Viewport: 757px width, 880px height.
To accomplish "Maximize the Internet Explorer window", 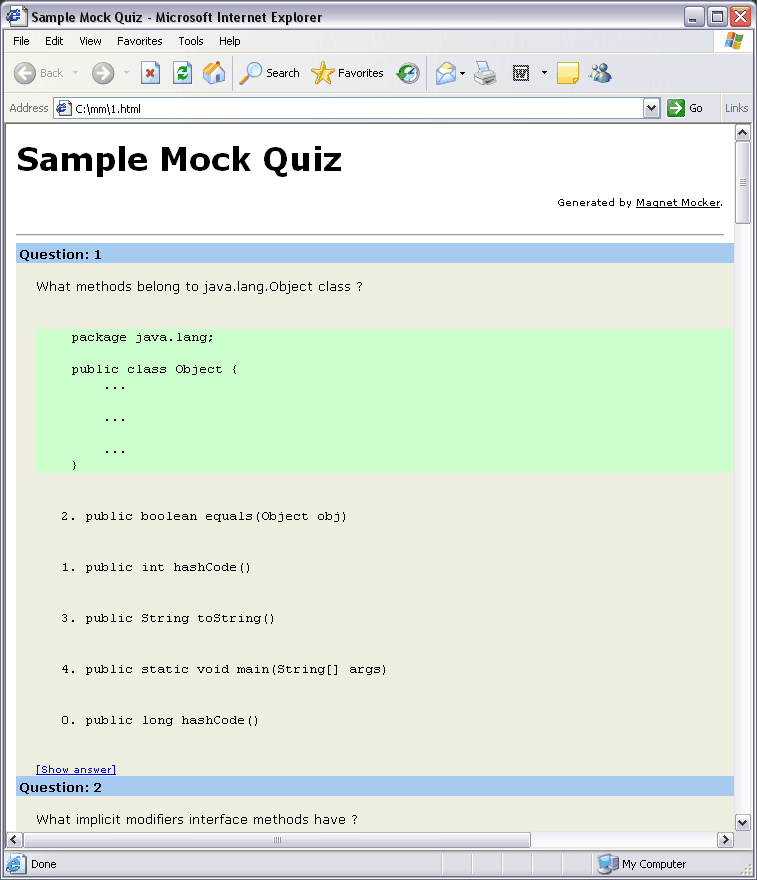I will click(717, 17).
